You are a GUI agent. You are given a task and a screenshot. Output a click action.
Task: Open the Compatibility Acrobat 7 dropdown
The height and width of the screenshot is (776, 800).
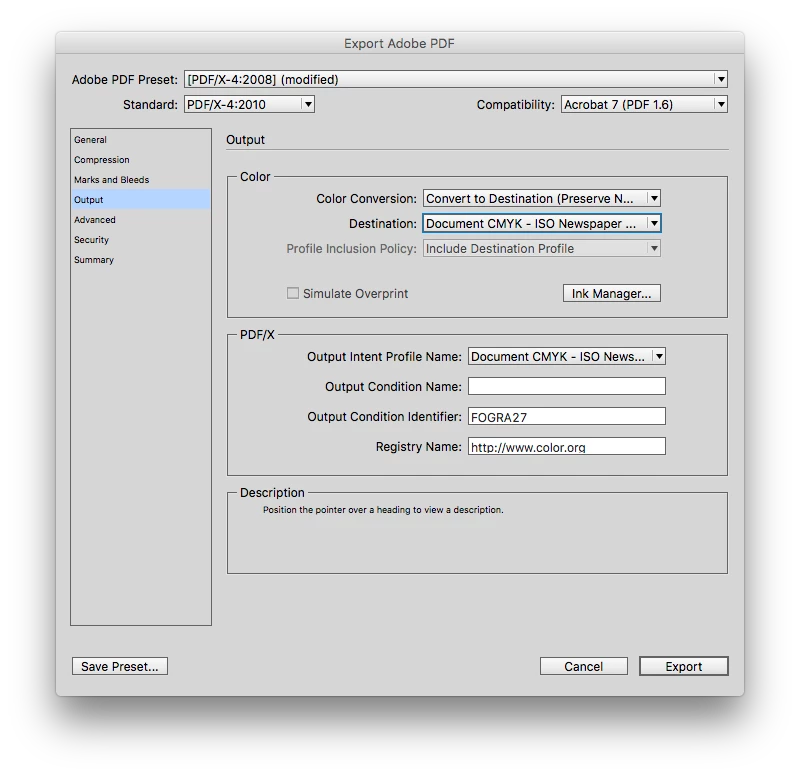(644, 105)
